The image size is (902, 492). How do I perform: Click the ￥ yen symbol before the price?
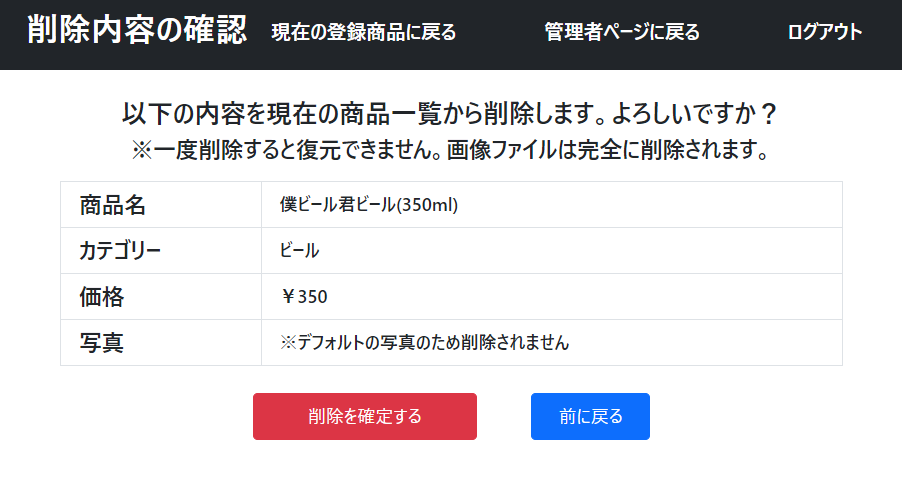tap(288, 297)
